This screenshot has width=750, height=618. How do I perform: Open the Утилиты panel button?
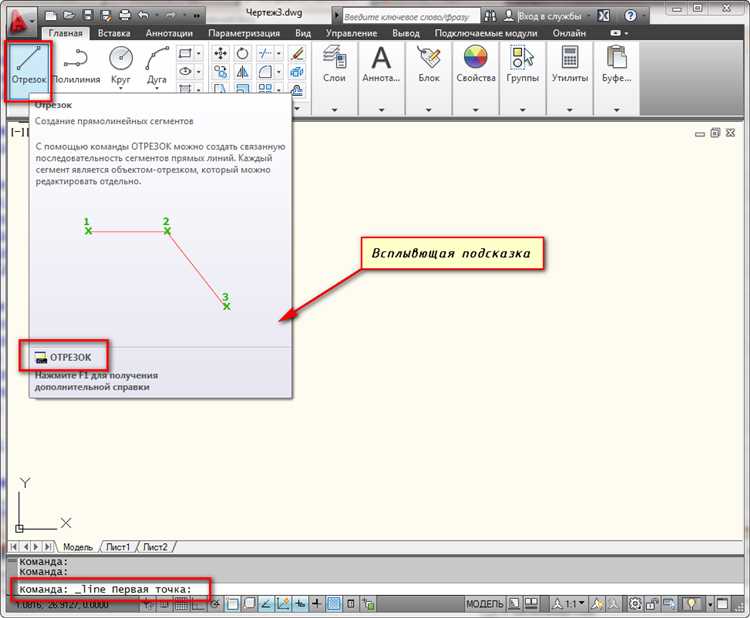coord(570,65)
